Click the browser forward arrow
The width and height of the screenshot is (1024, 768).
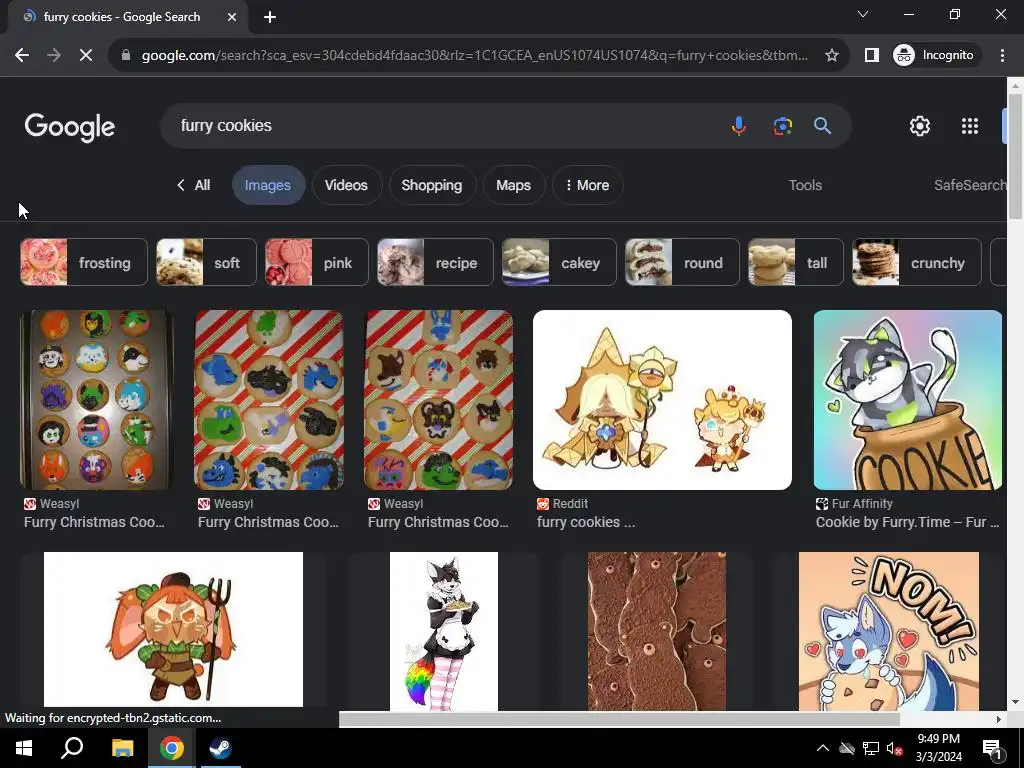54,55
